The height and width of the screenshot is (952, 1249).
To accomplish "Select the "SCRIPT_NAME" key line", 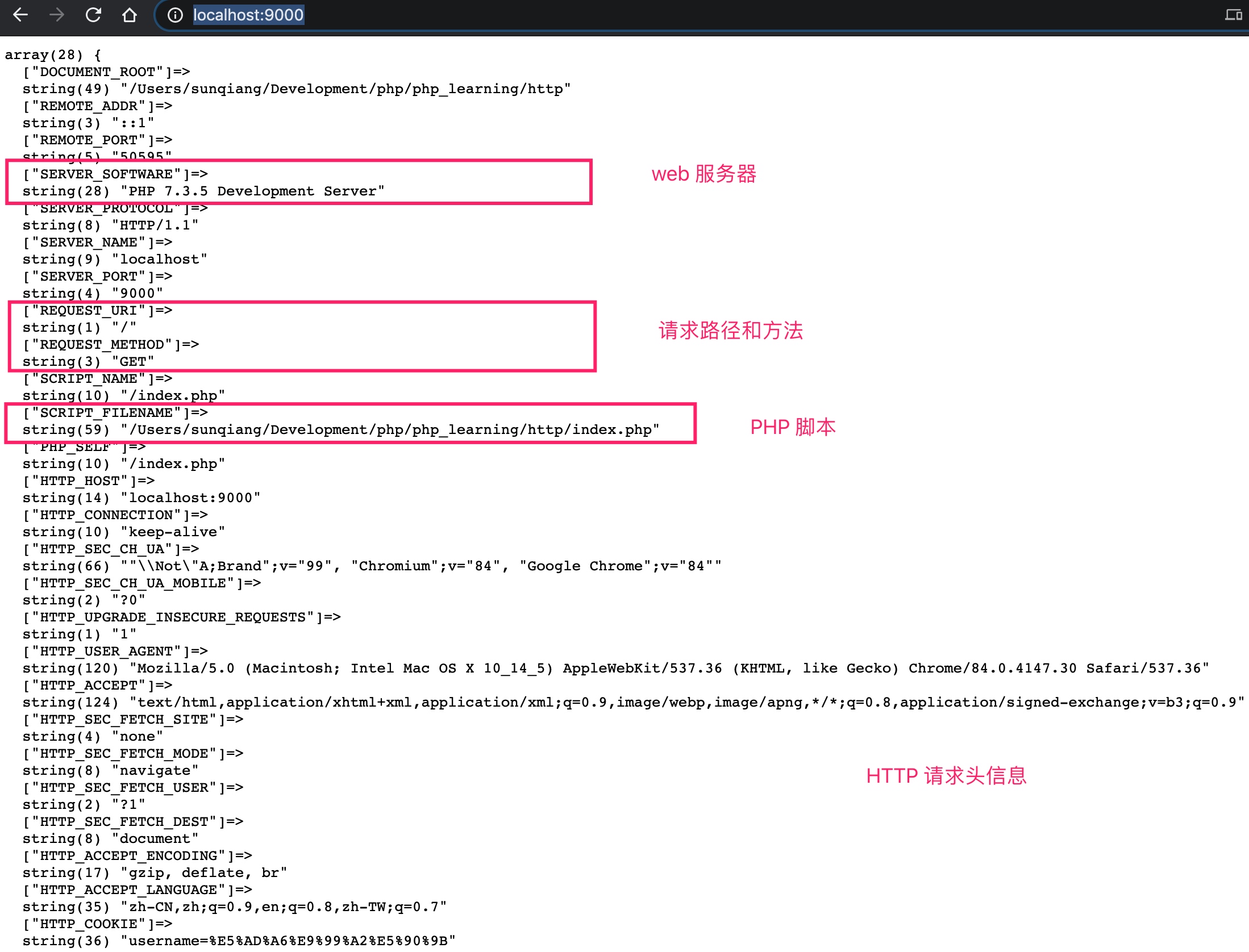I will click(x=97, y=379).
